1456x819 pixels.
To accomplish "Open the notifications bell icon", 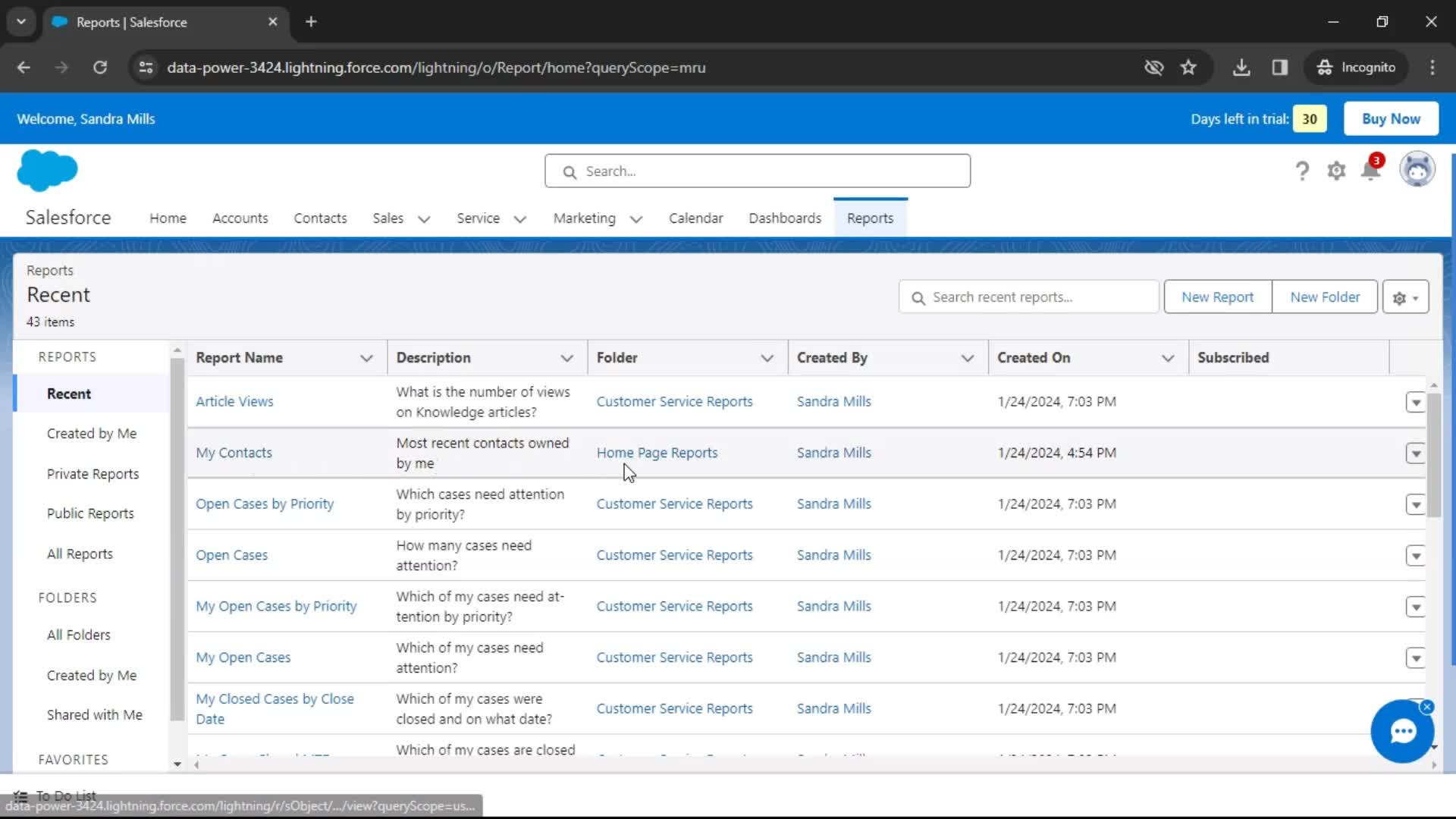I will [1371, 169].
